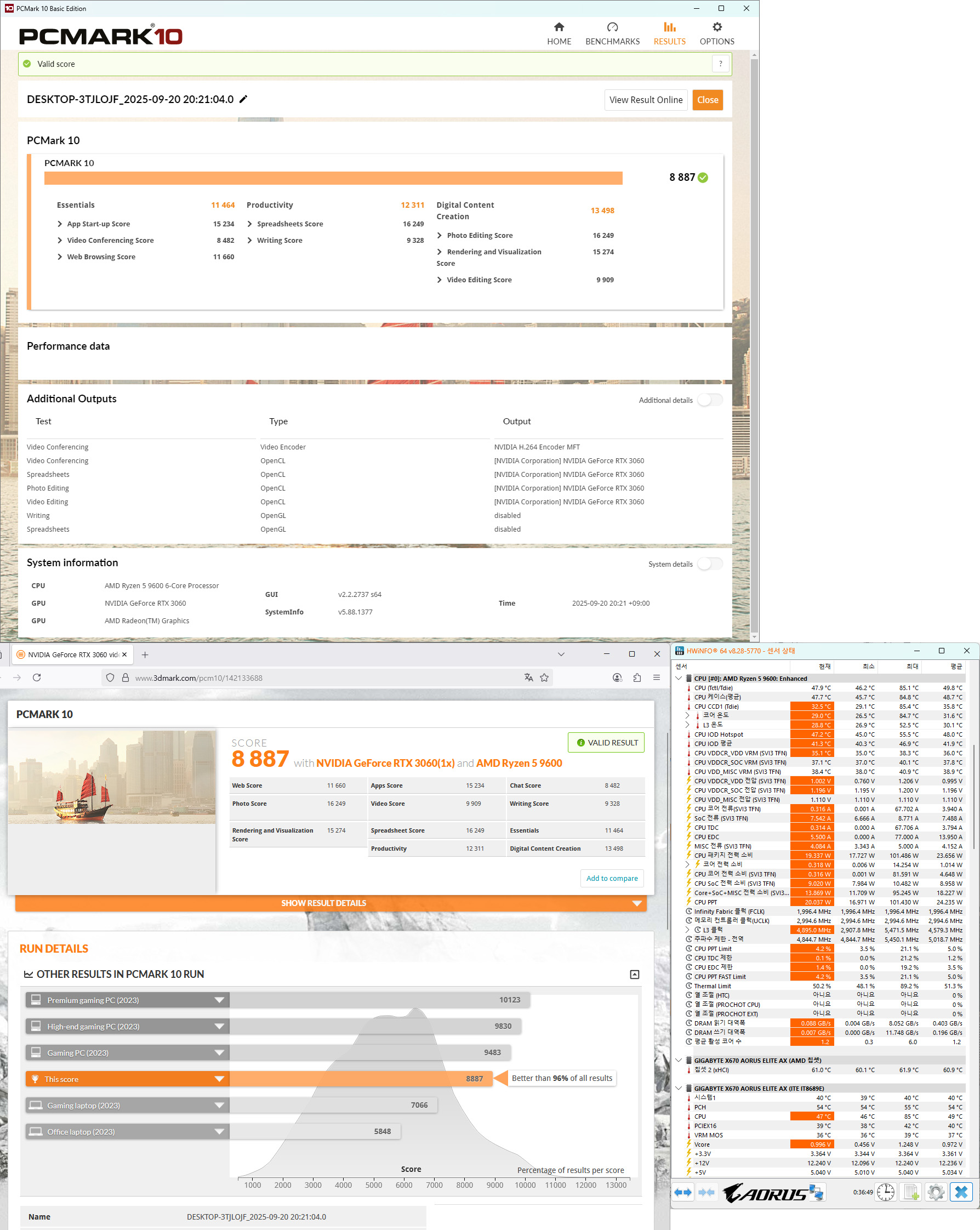Close the PCMark result

708,100
